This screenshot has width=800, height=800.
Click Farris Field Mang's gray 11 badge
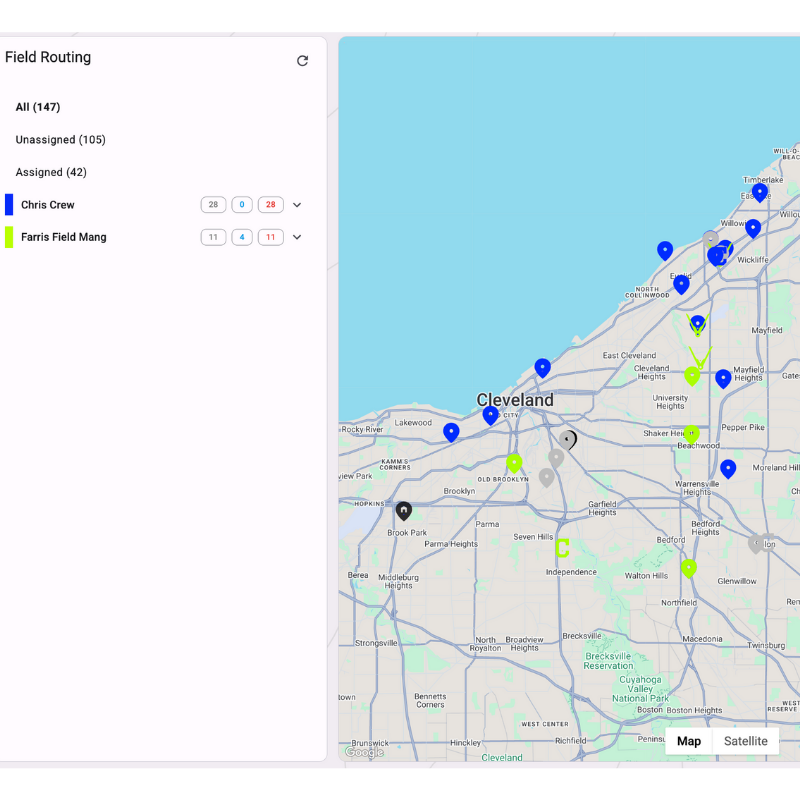(213, 237)
